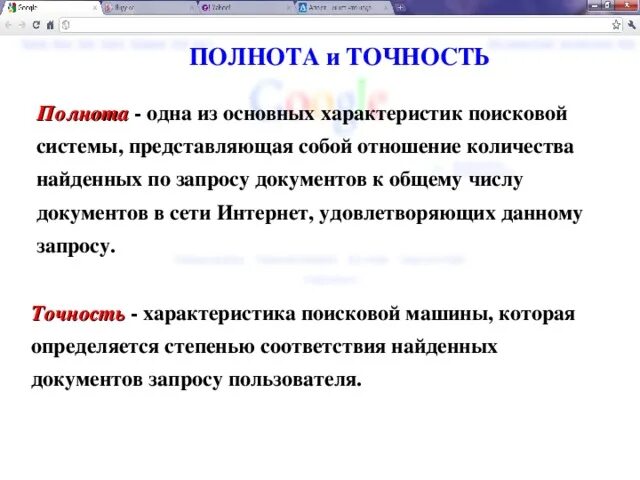Screen dimensions: 640x480
Task: Close the Google tab
Action: tap(95, 7)
